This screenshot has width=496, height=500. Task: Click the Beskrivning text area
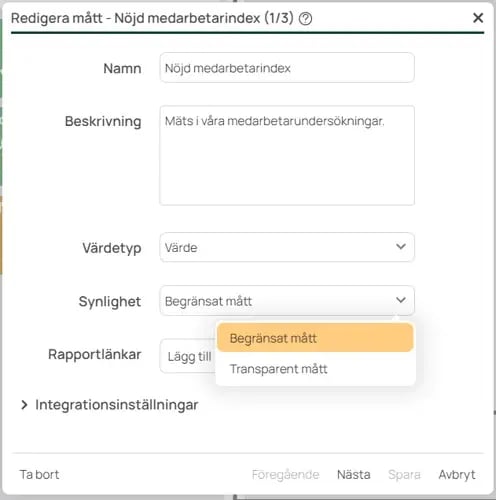coord(287,155)
